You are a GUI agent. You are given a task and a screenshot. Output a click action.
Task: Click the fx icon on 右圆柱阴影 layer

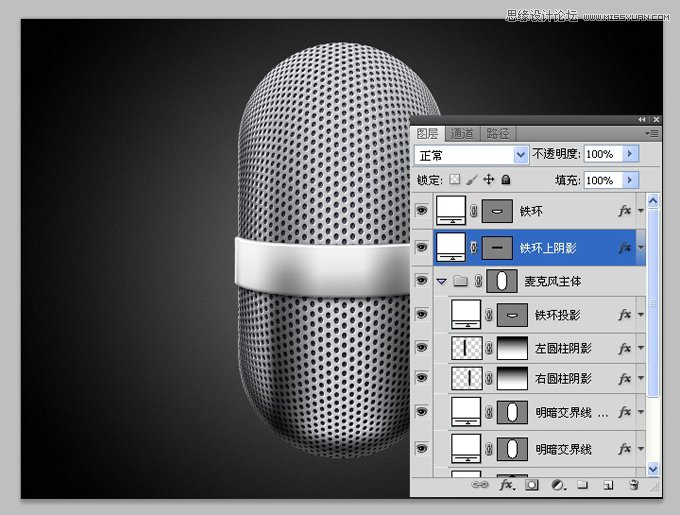click(624, 378)
